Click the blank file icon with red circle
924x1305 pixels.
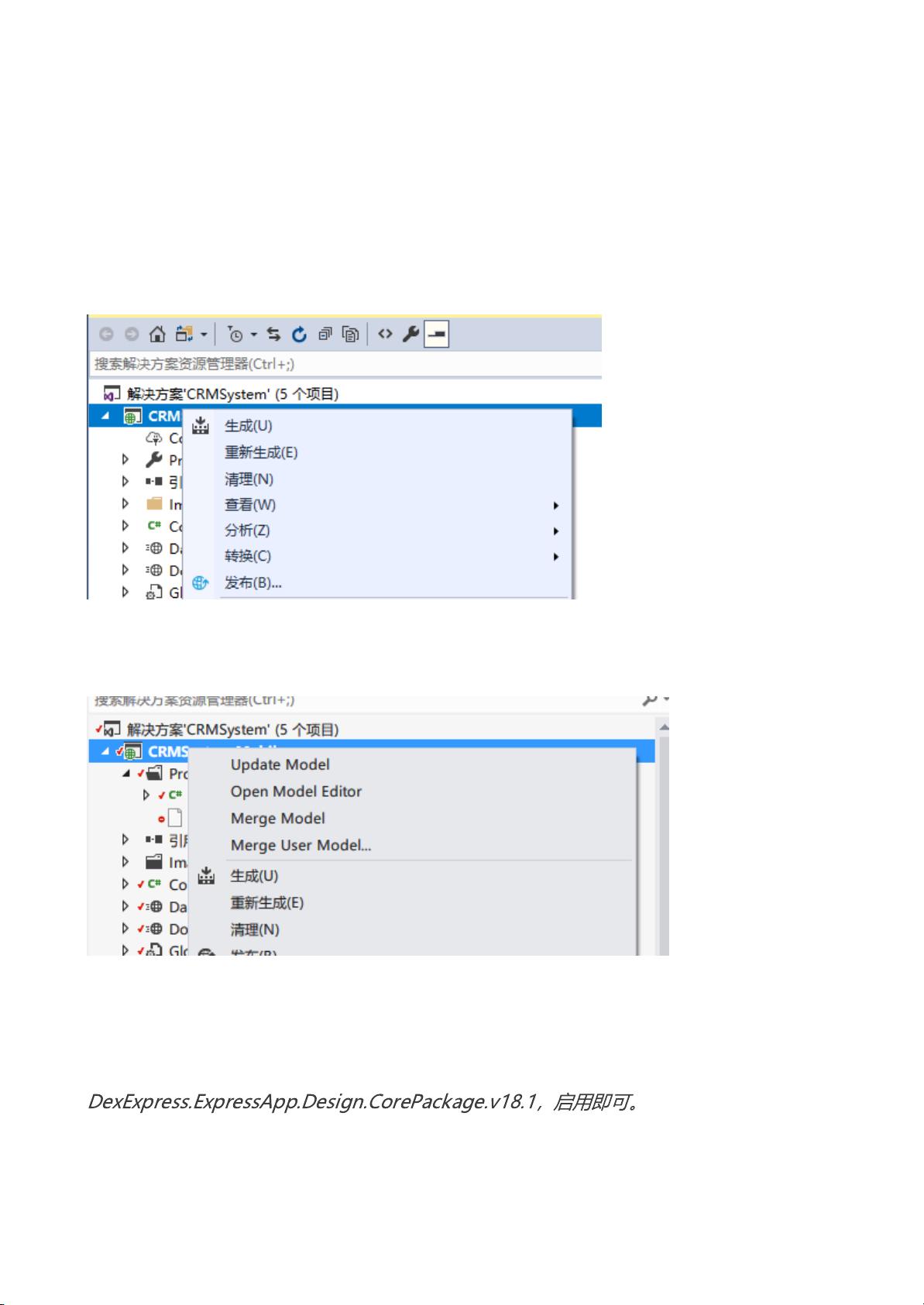click(x=174, y=818)
